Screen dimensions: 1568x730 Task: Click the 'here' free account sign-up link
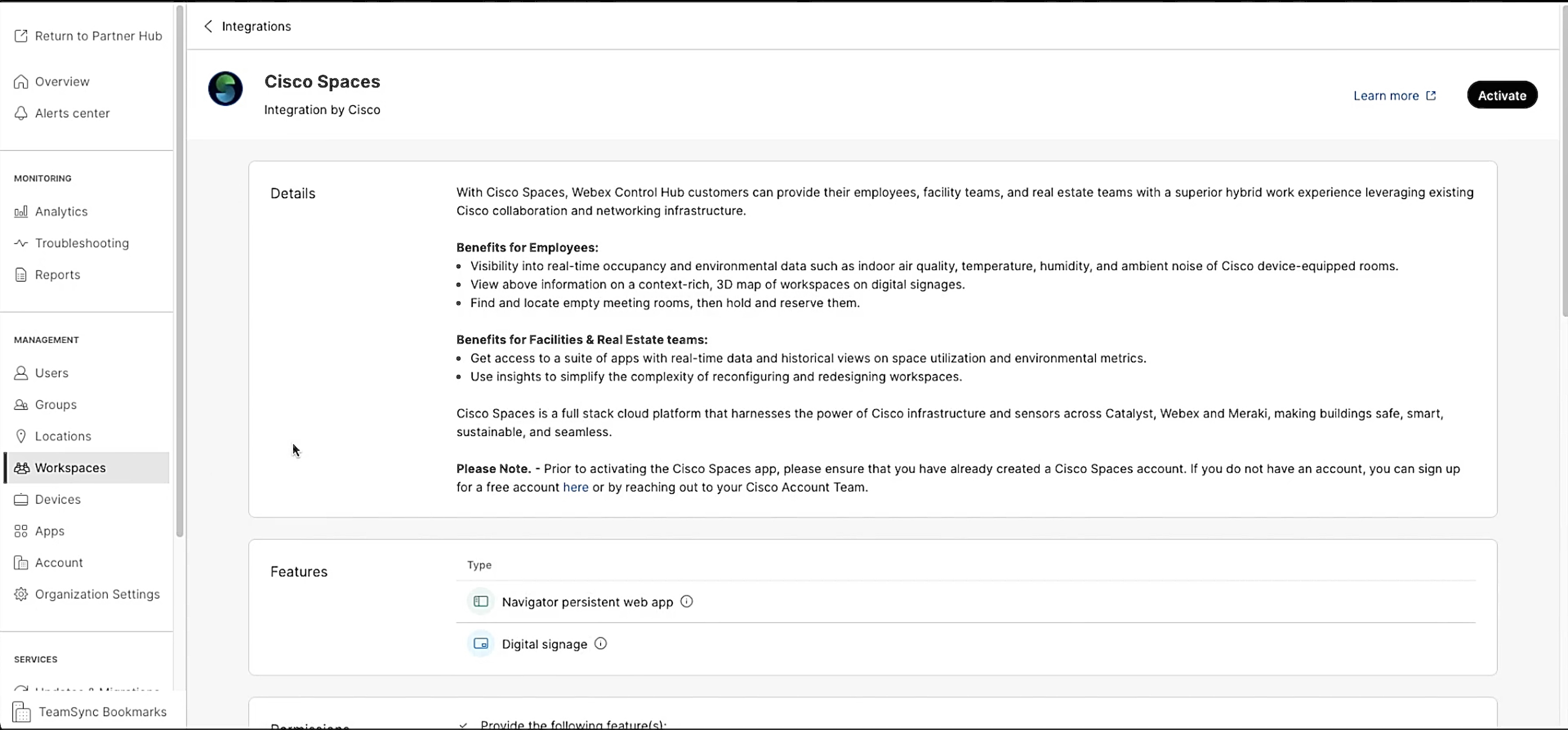575,487
